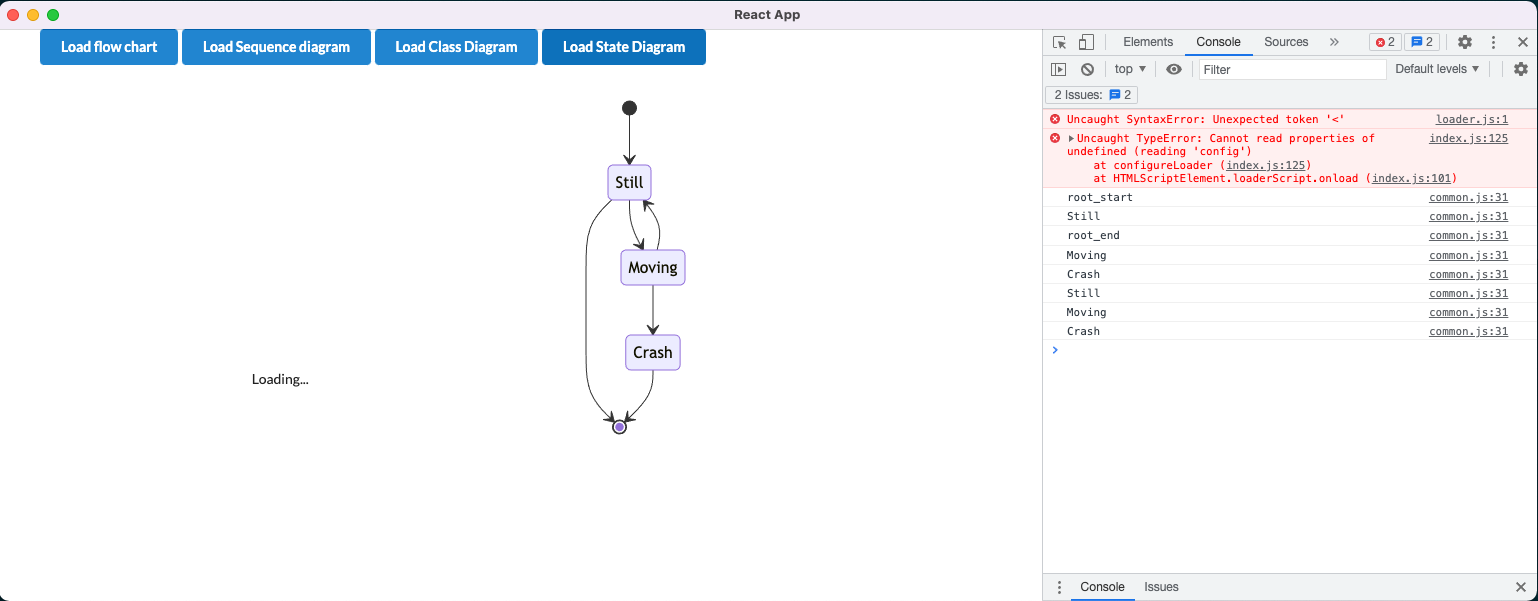The image size is (1538, 601).
Task: Open the three-dot DevTools menu
Action: [x=1493, y=42]
